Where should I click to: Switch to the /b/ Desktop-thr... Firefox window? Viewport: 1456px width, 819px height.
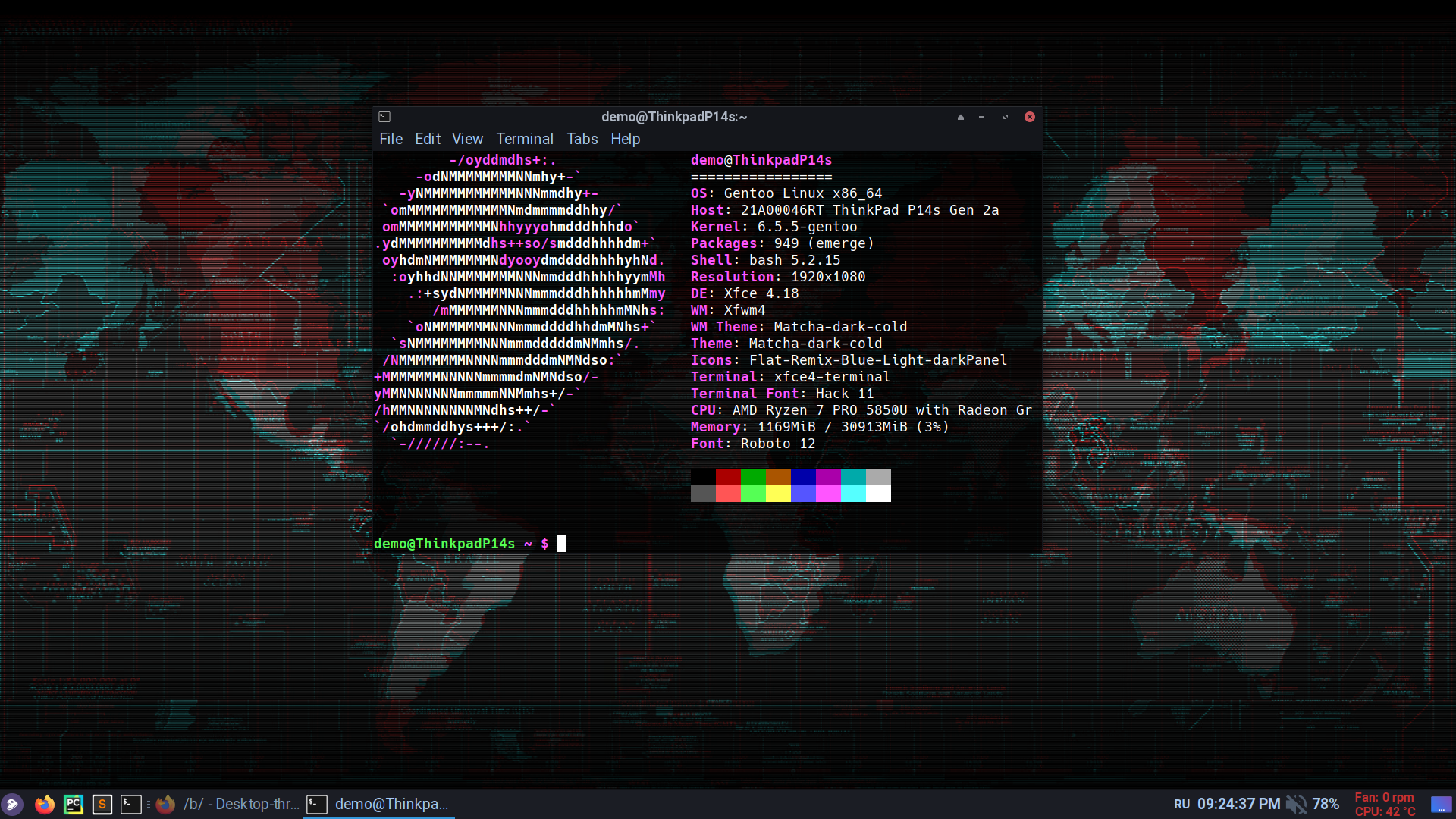pos(228,804)
